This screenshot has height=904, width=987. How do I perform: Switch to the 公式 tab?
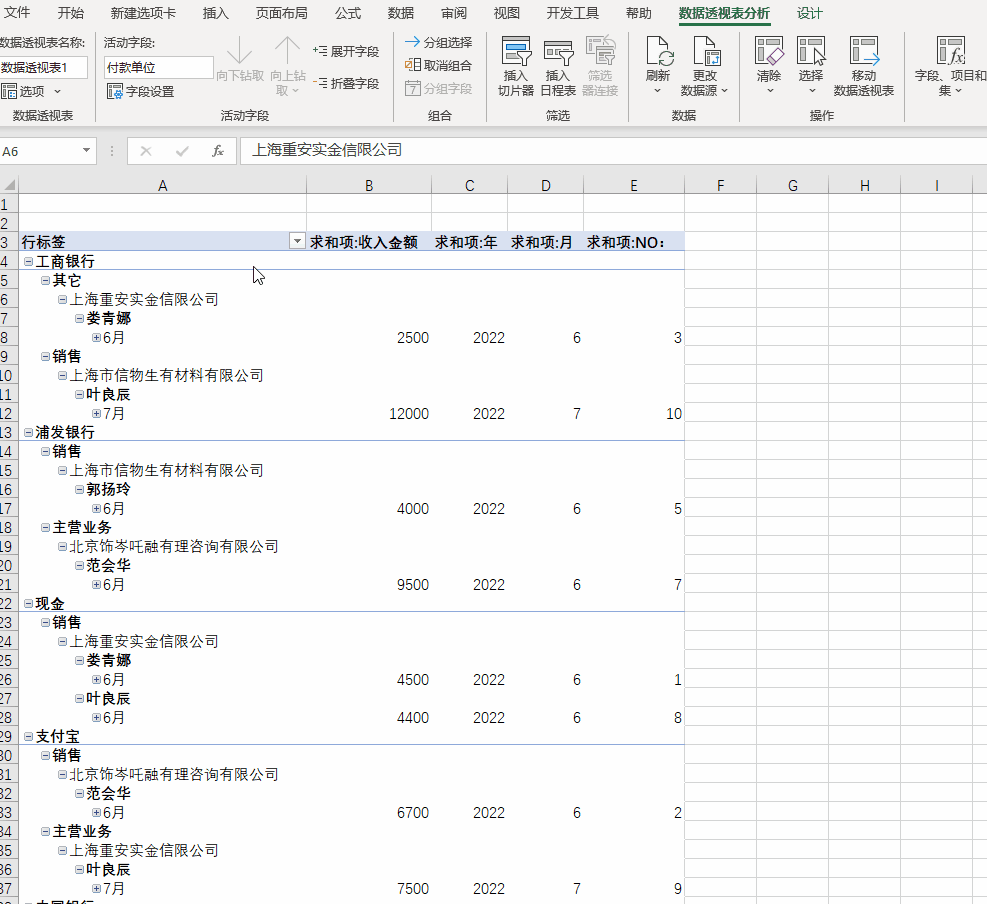pos(348,13)
